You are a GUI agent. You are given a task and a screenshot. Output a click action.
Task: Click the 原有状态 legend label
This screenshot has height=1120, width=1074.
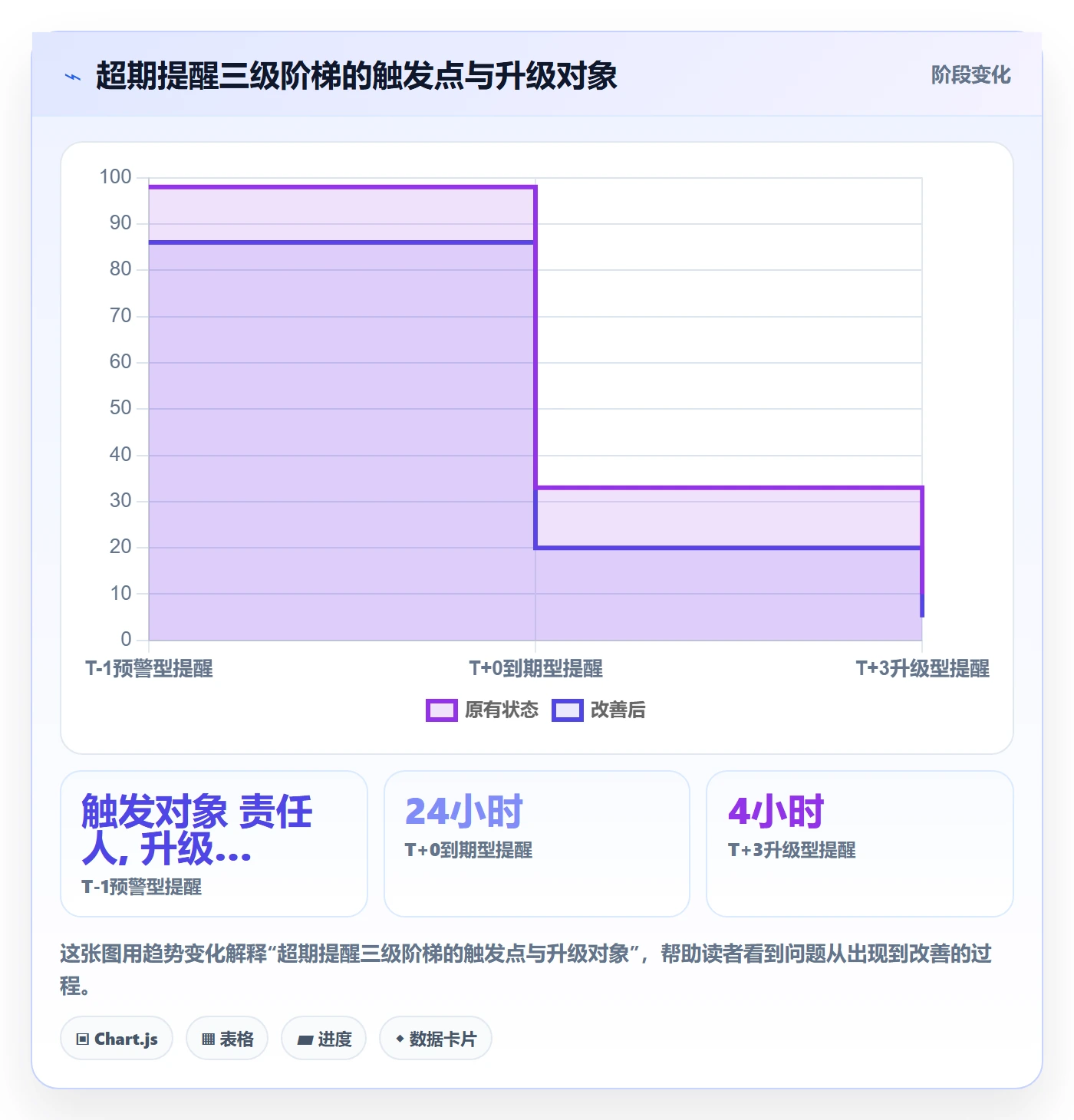(x=502, y=710)
